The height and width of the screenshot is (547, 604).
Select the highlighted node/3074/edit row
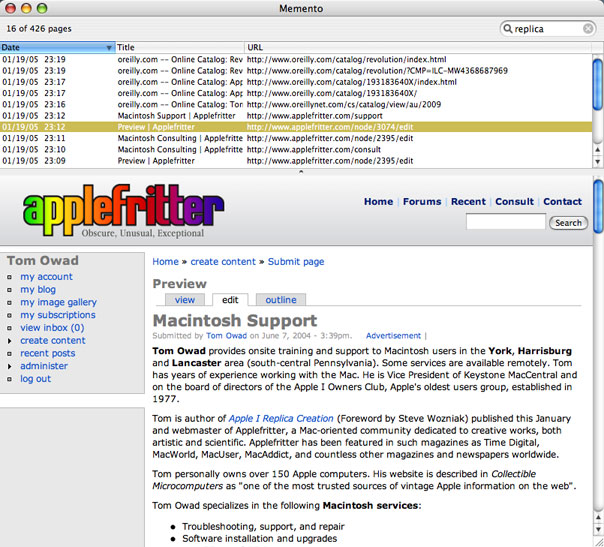click(296, 127)
